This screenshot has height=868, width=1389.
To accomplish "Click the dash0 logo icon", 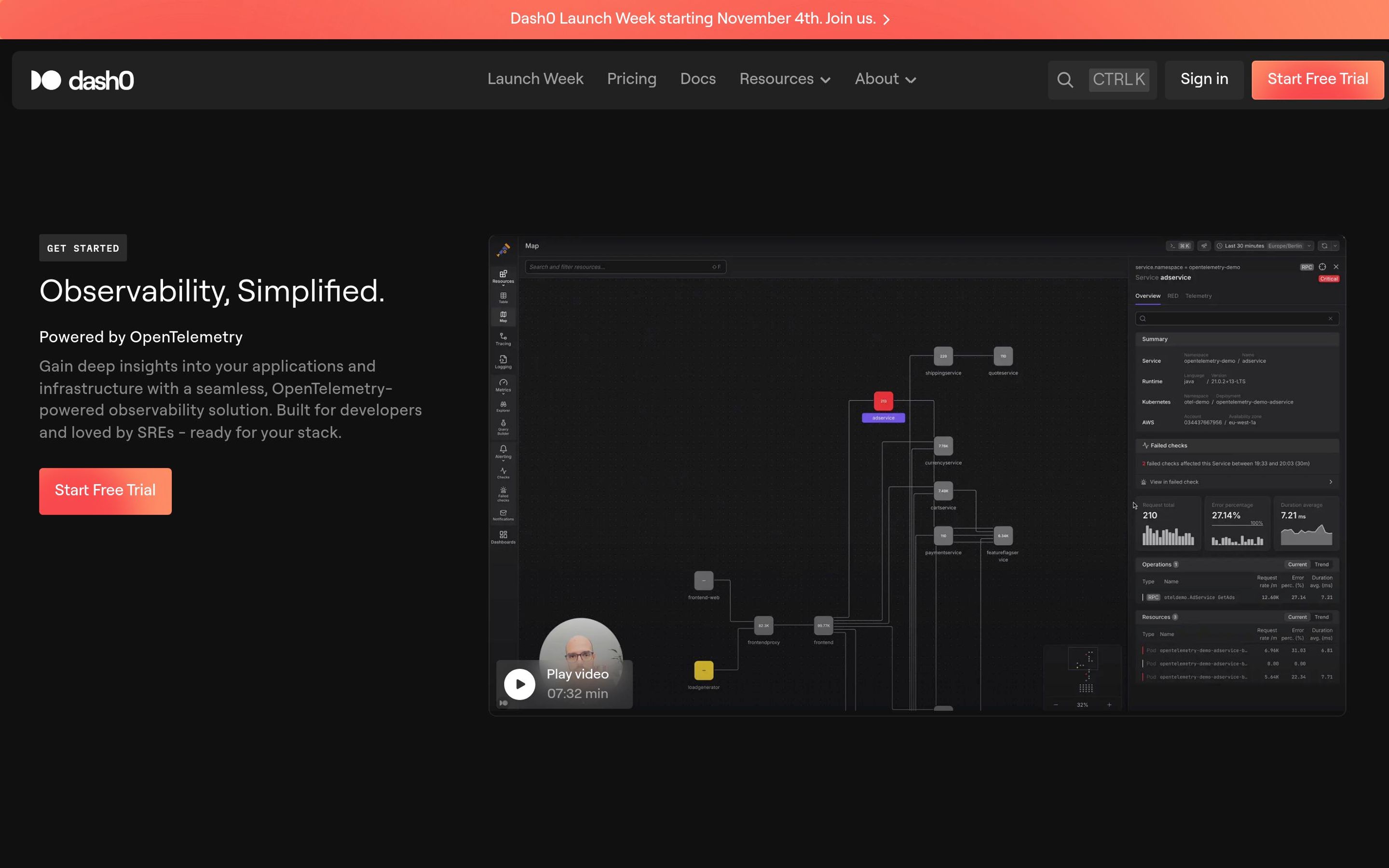I will (46, 80).
